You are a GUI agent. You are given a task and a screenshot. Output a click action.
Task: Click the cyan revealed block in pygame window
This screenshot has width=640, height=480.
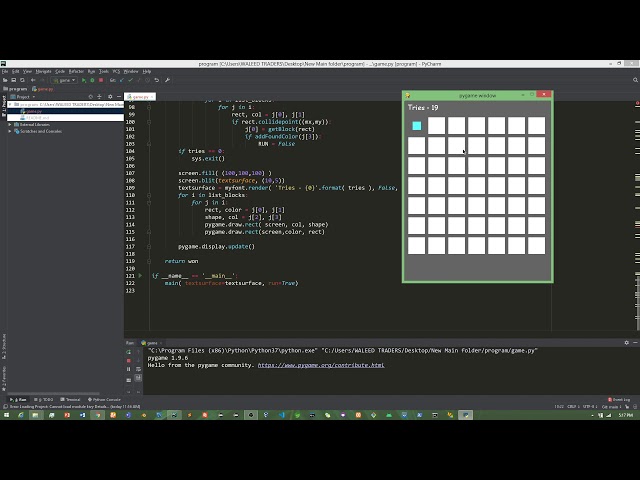pos(417,126)
